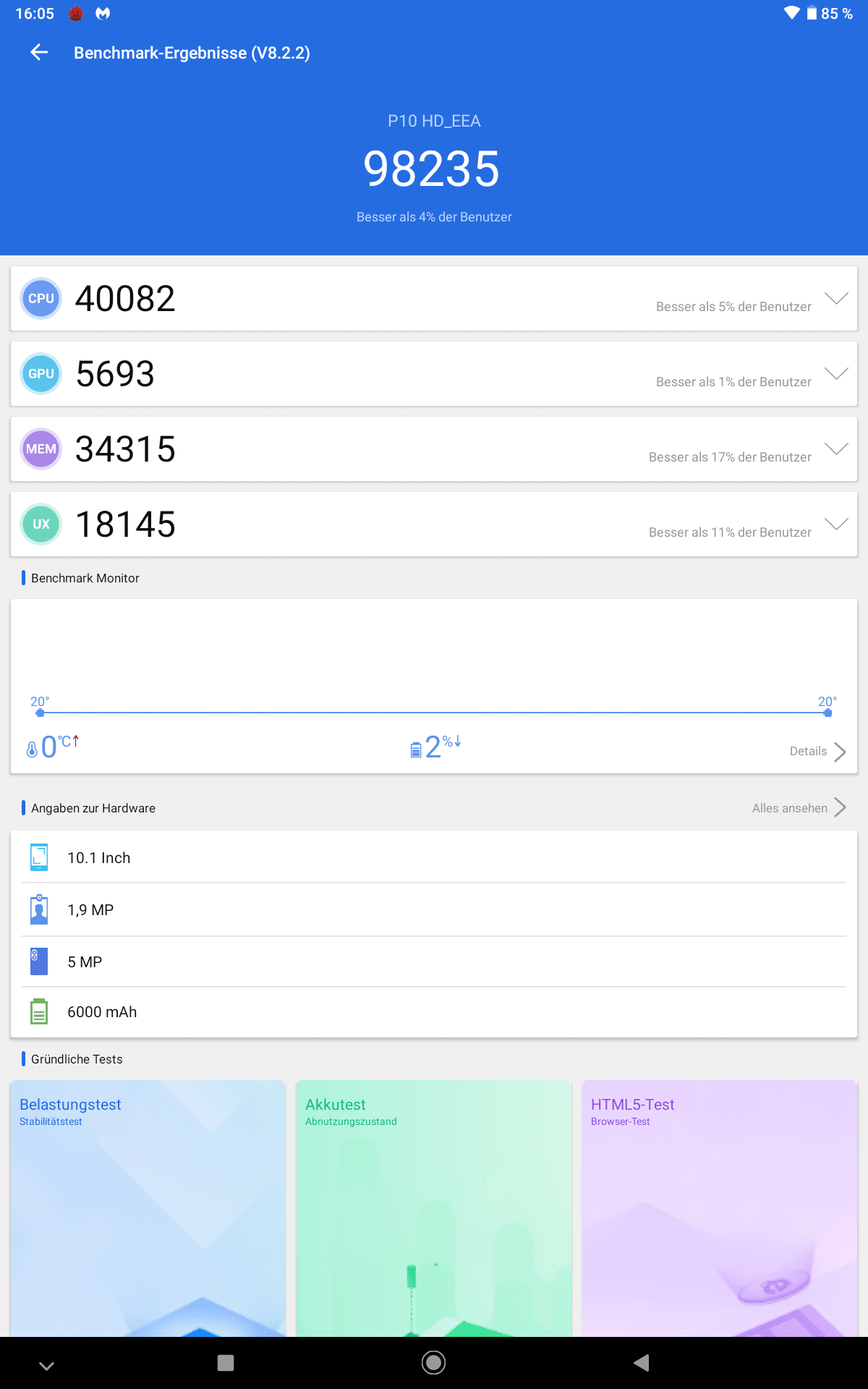Screen dimensions: 868x1389
Task: Open the Alles ansehen hardware chevron
Action: pyautogui.click(x=840, y=807)
